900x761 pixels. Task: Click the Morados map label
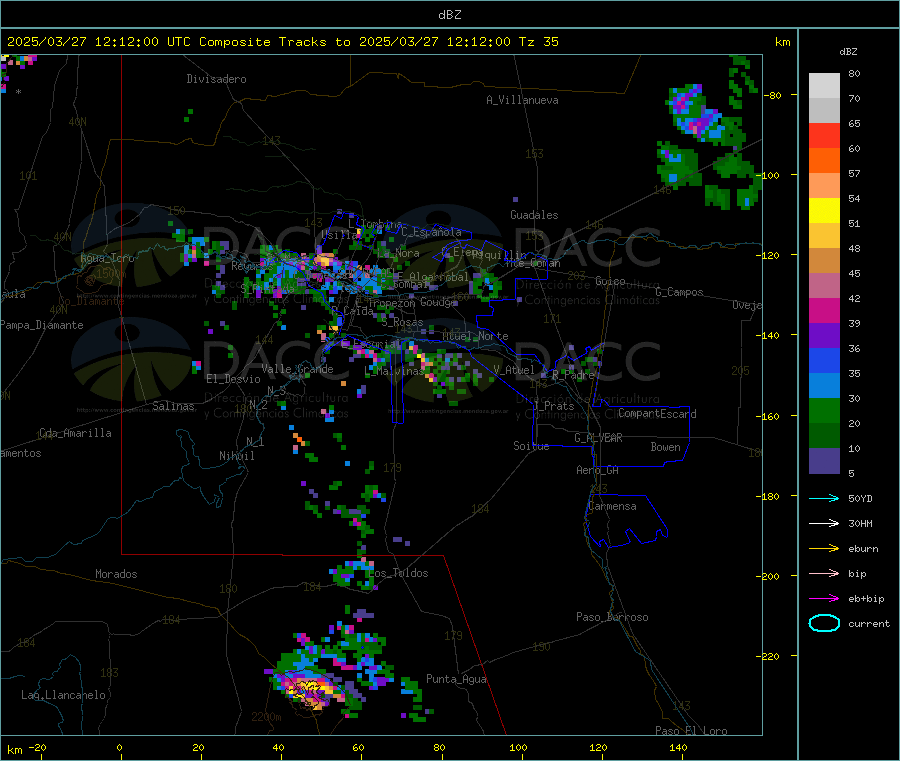click(116, 574)
